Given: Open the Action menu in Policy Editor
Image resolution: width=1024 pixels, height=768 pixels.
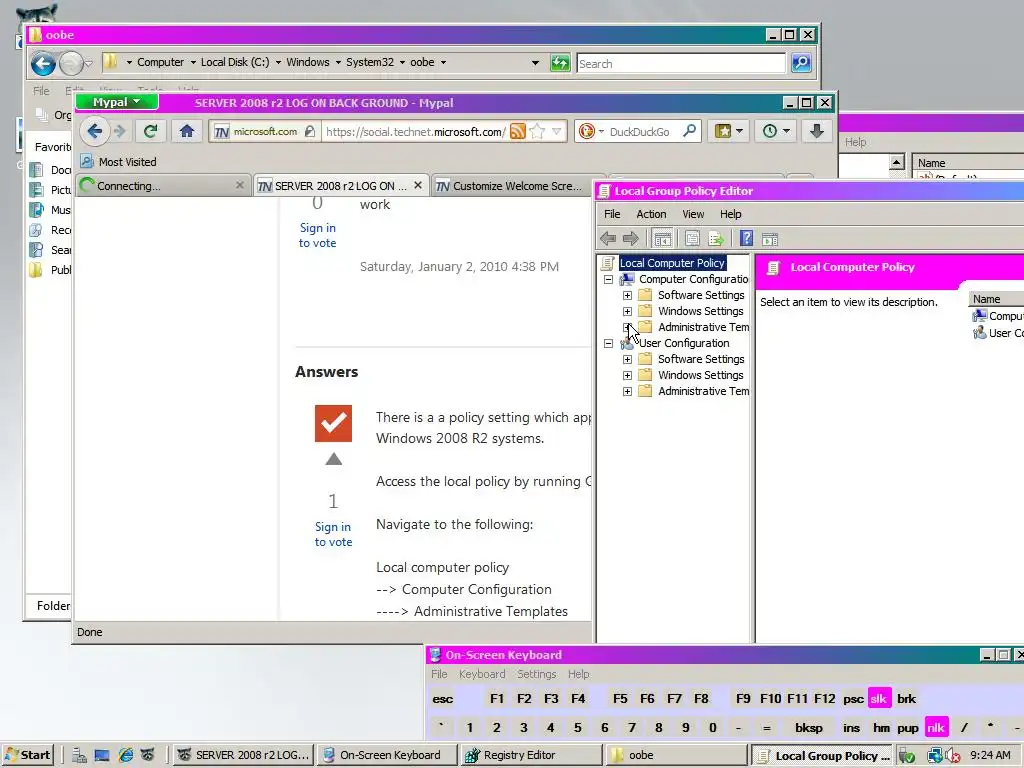Looking at the screenshot, I should coord(651,214).
